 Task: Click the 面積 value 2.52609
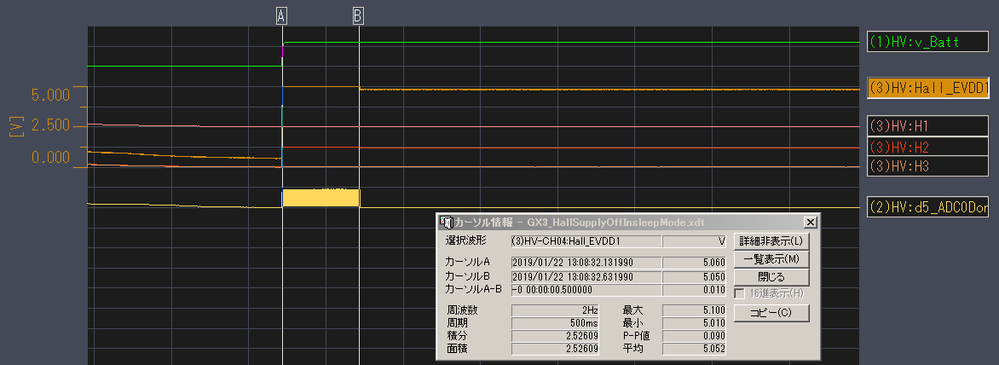(x=556, y=348)
